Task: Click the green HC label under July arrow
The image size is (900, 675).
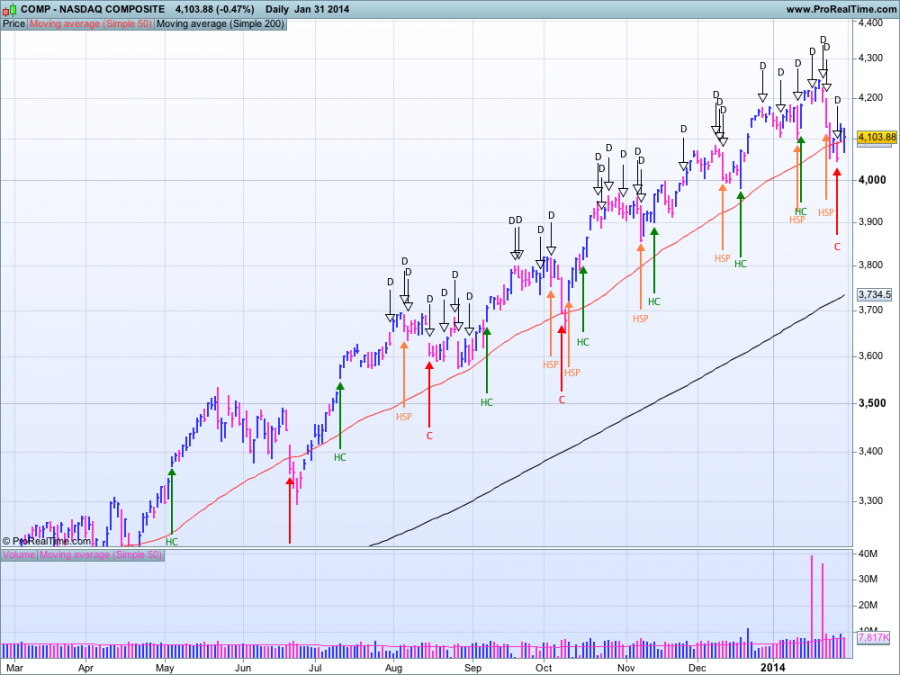Action: pos(340,457)
